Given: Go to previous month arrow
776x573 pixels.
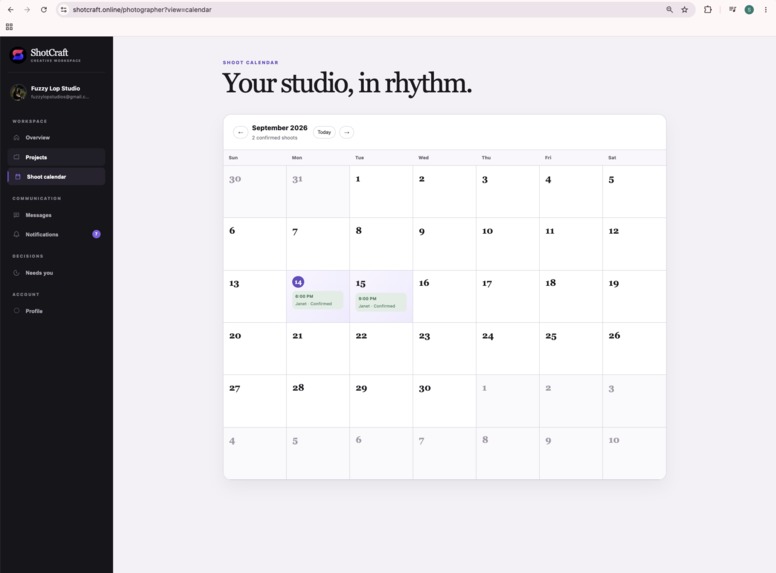Looking at the screenshot, I should 241,132.
